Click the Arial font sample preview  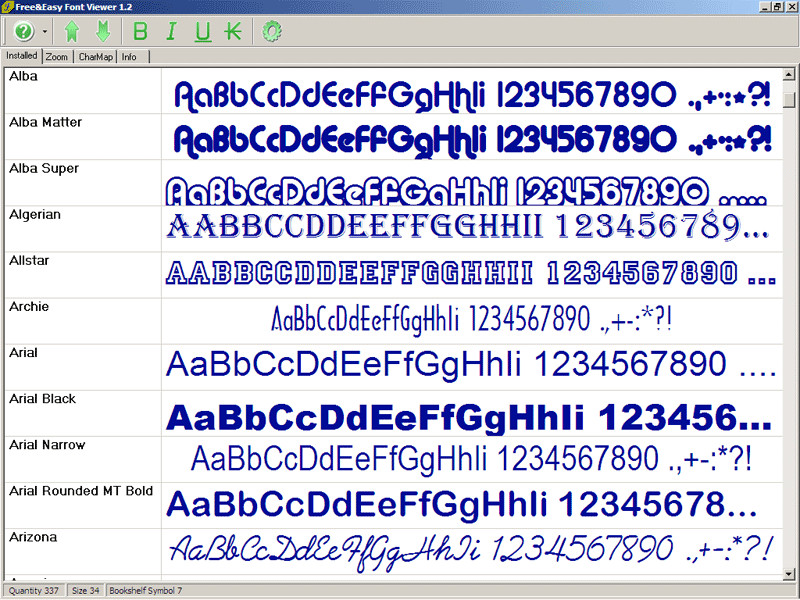coord(472,367)
